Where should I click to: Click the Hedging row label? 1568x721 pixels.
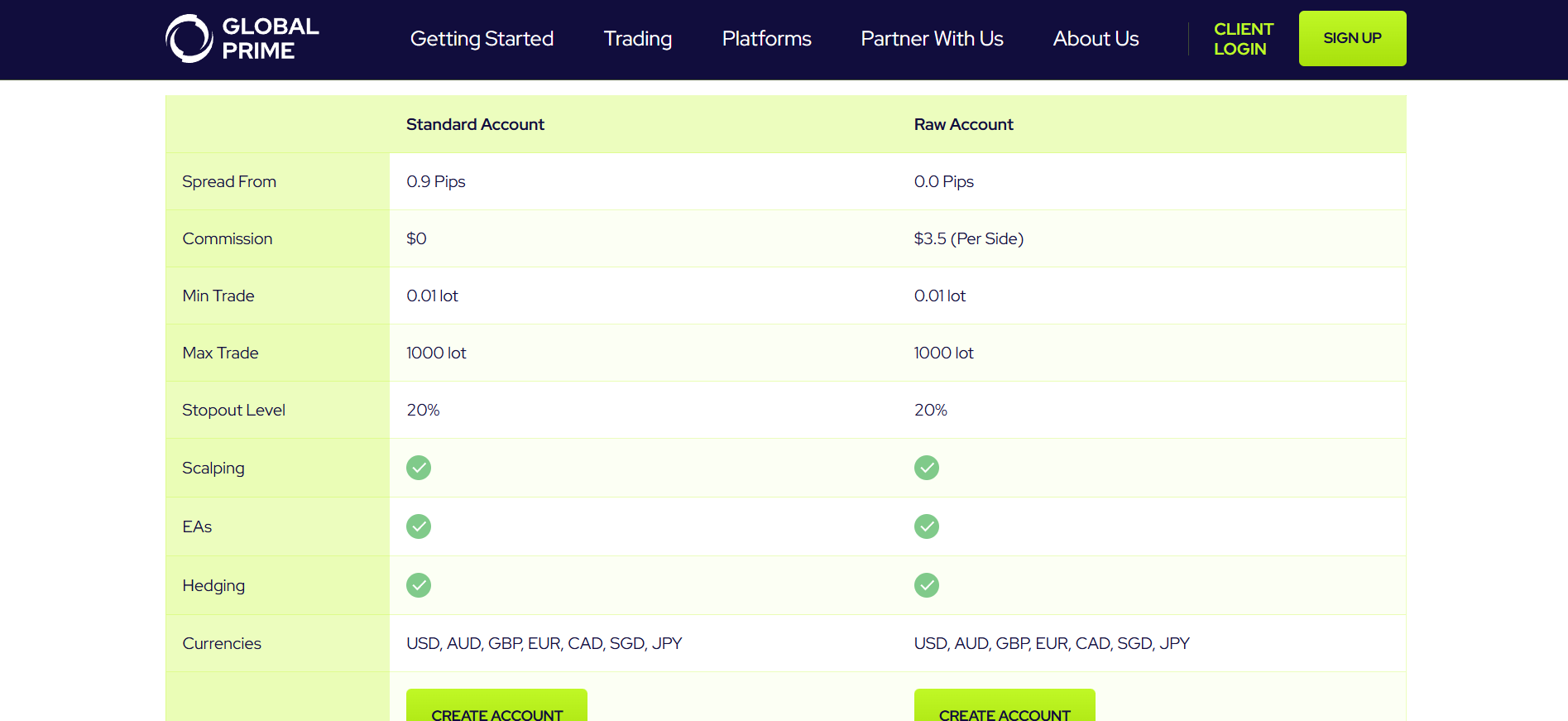(x=213, y=585)
